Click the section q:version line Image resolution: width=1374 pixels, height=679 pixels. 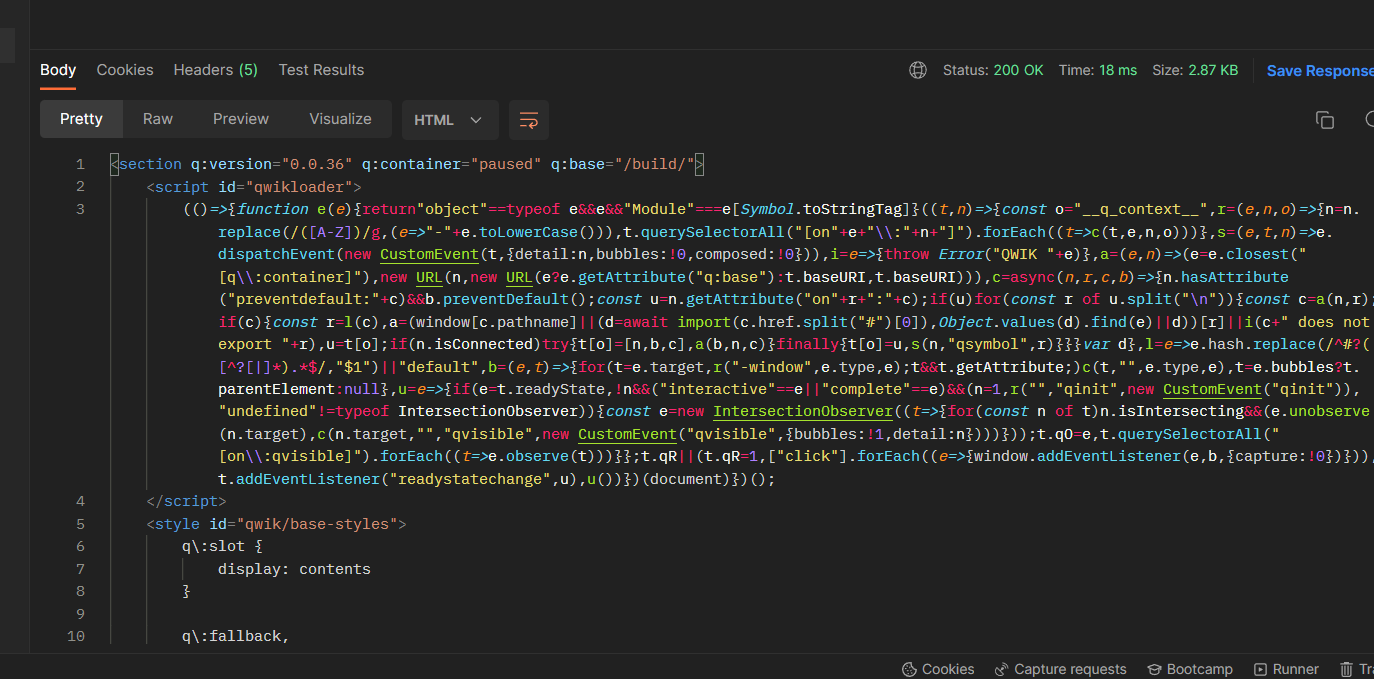pyautogui.click(x=407, y=164)
